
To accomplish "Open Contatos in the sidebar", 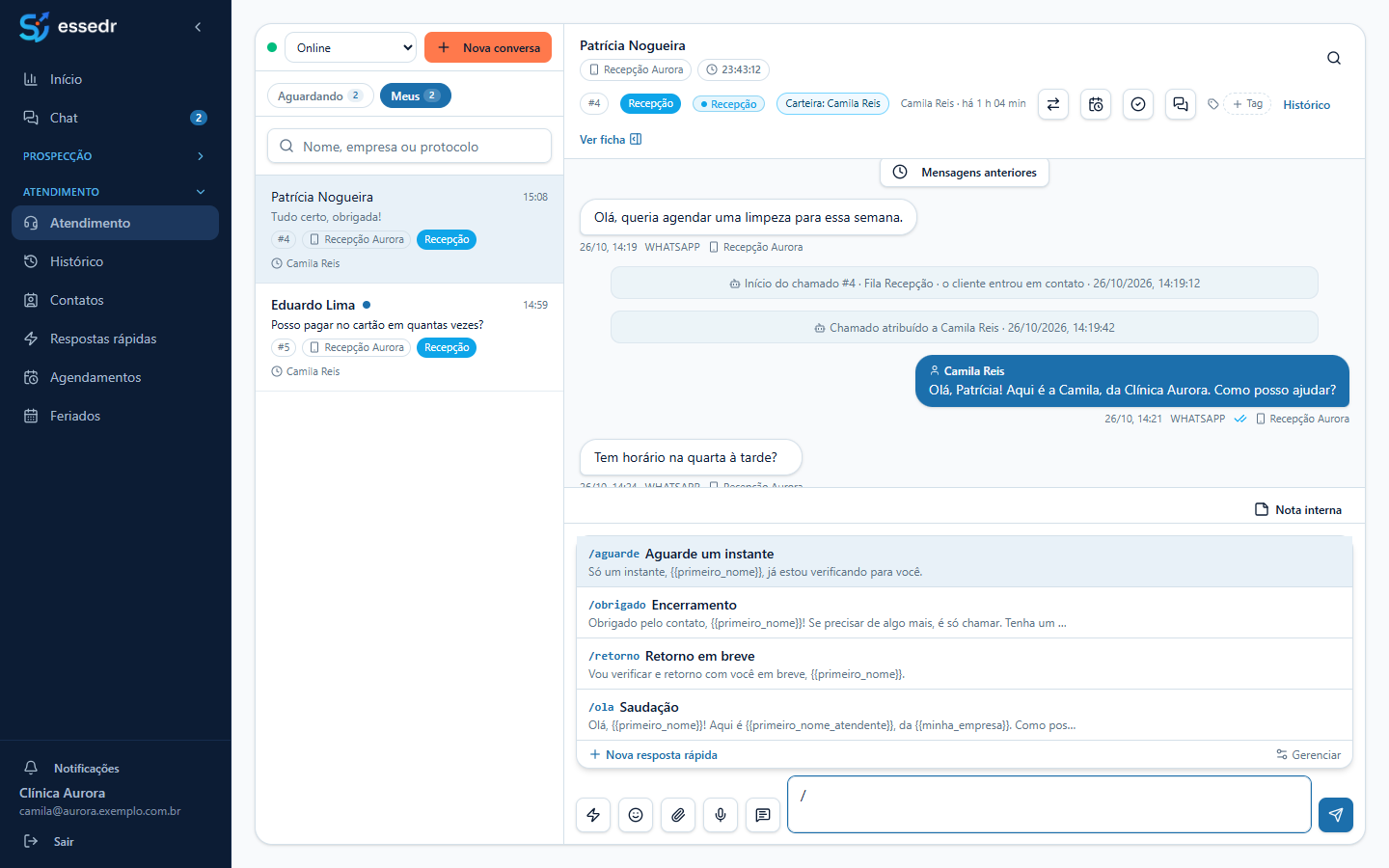I will click(x=115, y=300).
